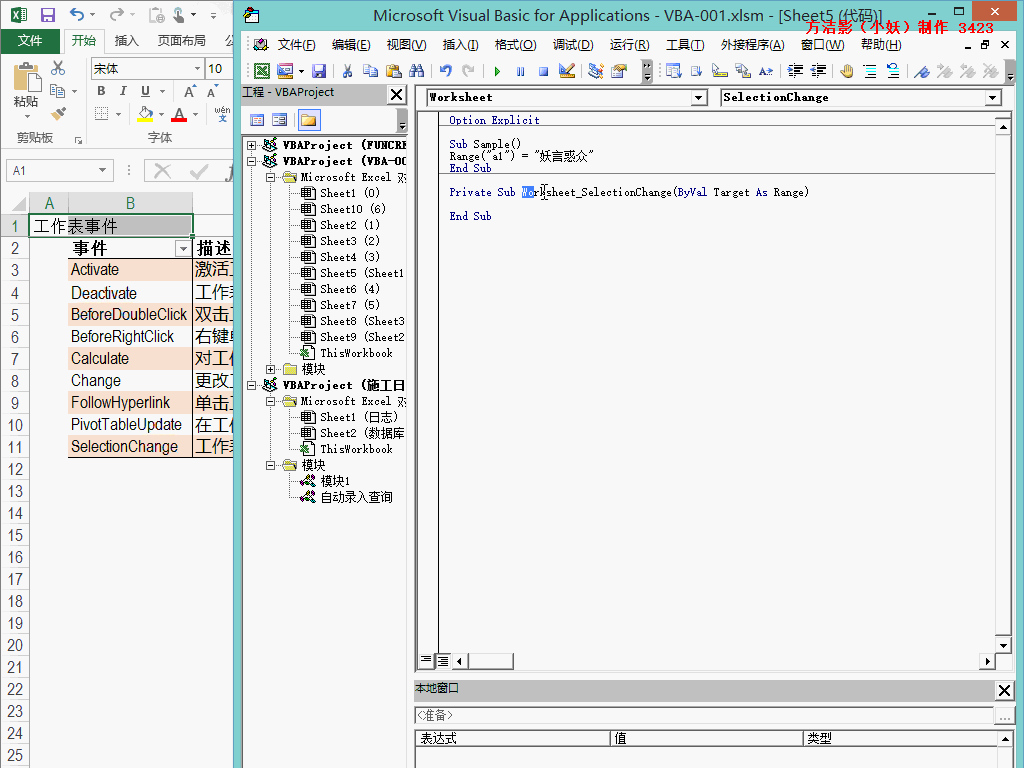Click the Break pause icon
1024x768 pixels.
tap(520, 71)
